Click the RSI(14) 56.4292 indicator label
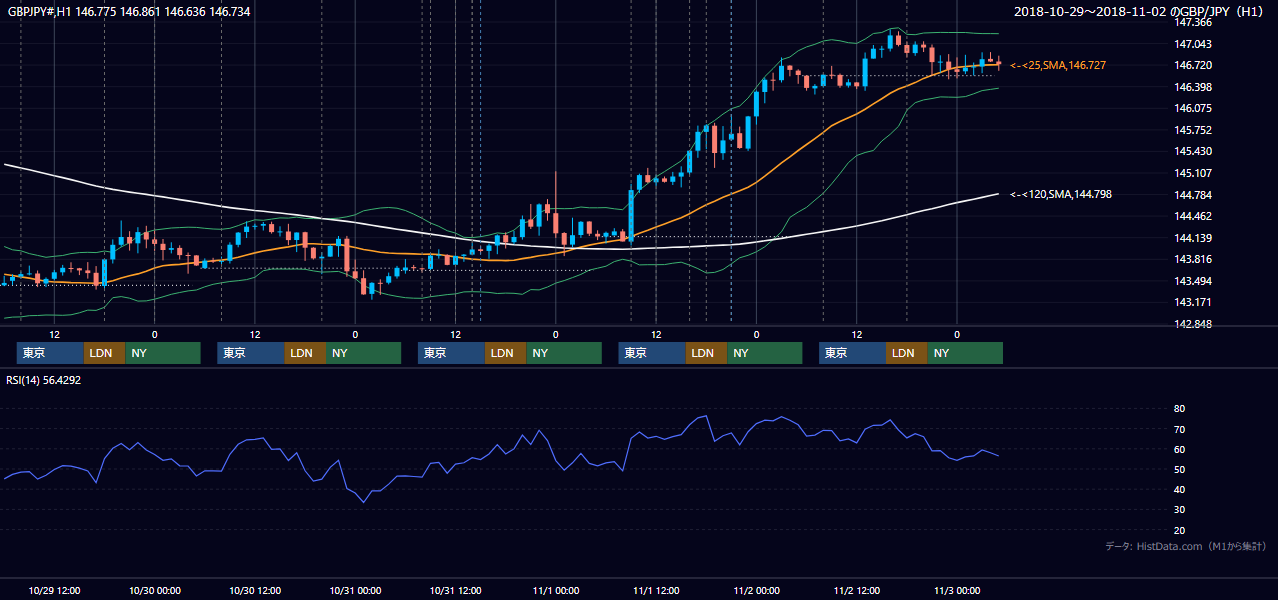This screenshot has height=600, width=1278. click(x=43, y=380)
